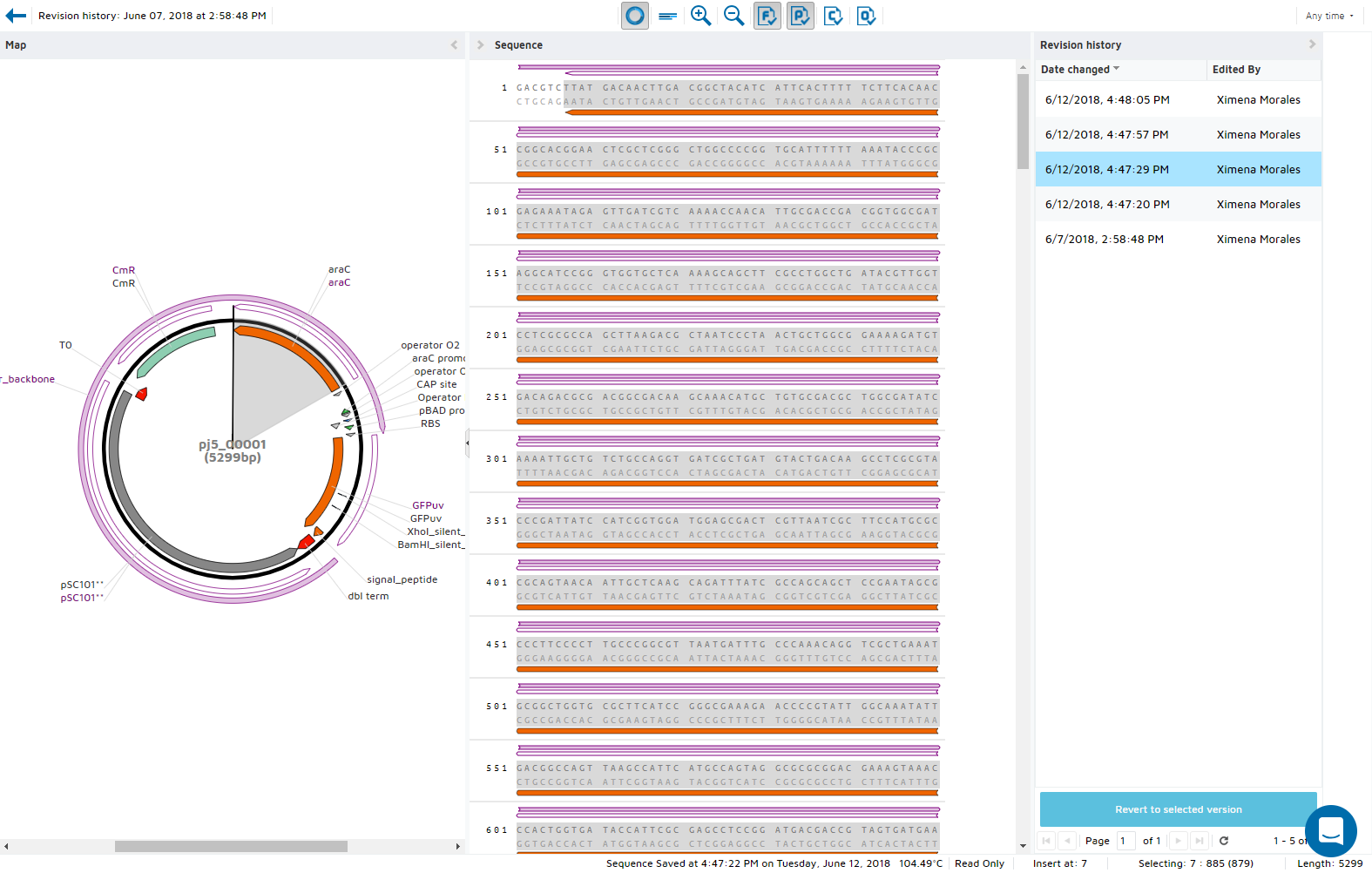
Task: Click the dbl term map label
Action: (x=368, y=596)
